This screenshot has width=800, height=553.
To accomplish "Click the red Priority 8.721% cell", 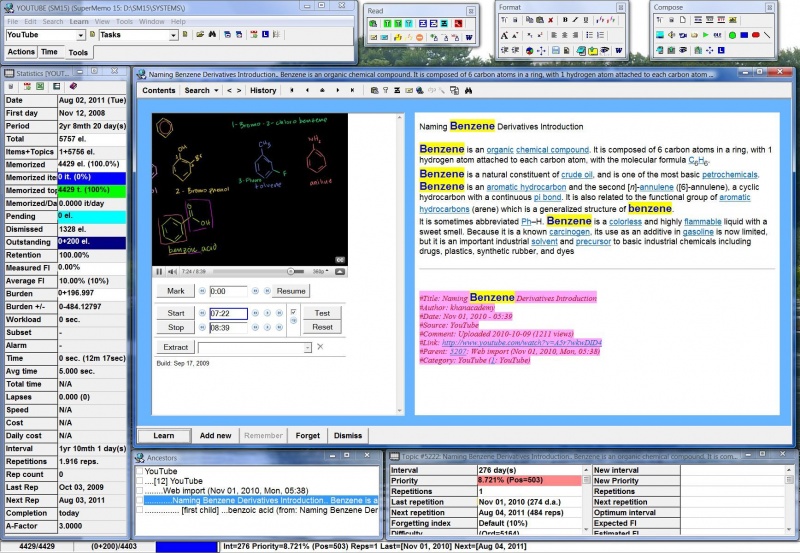I will pos(529,481).
